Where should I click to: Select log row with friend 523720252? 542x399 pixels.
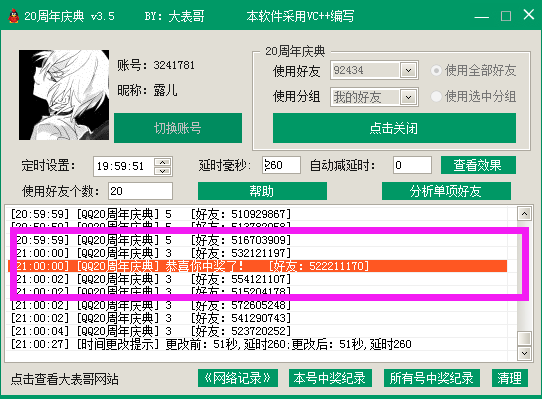point(258,331)
